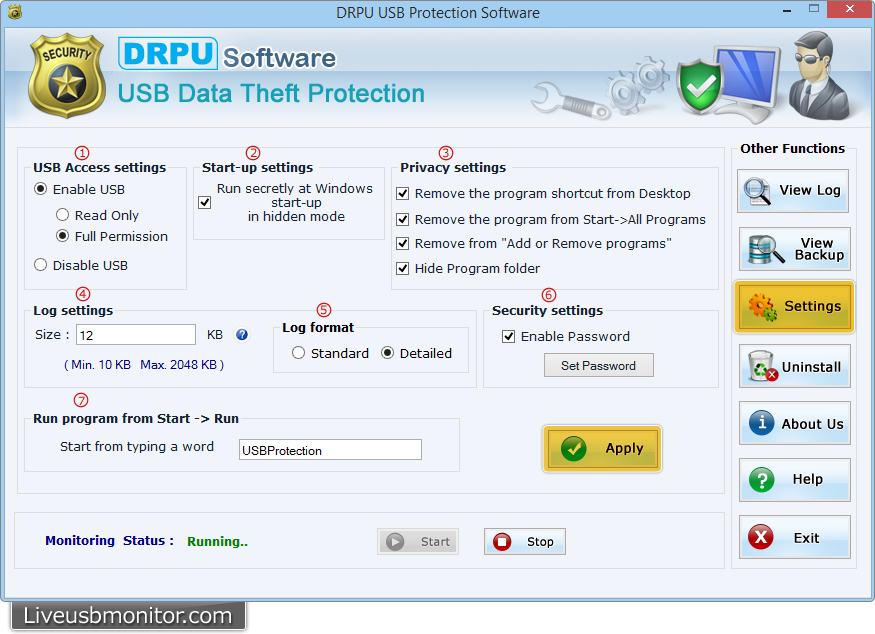Close the DRPU USB Protection window
This screenshot has width=875, height=634.
[x=850, y=9]
